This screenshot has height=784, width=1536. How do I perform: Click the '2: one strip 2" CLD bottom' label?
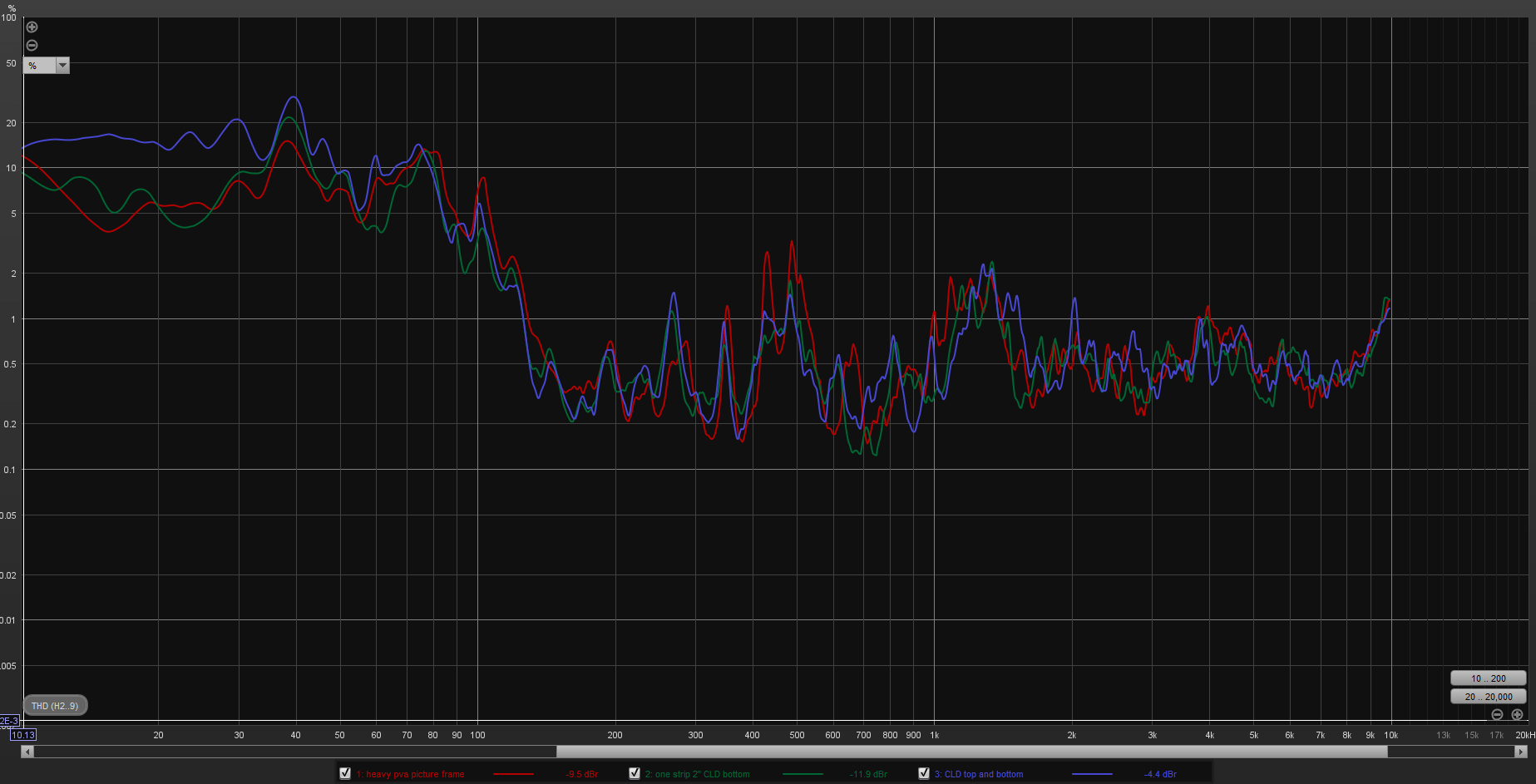(x=698, y=774)
